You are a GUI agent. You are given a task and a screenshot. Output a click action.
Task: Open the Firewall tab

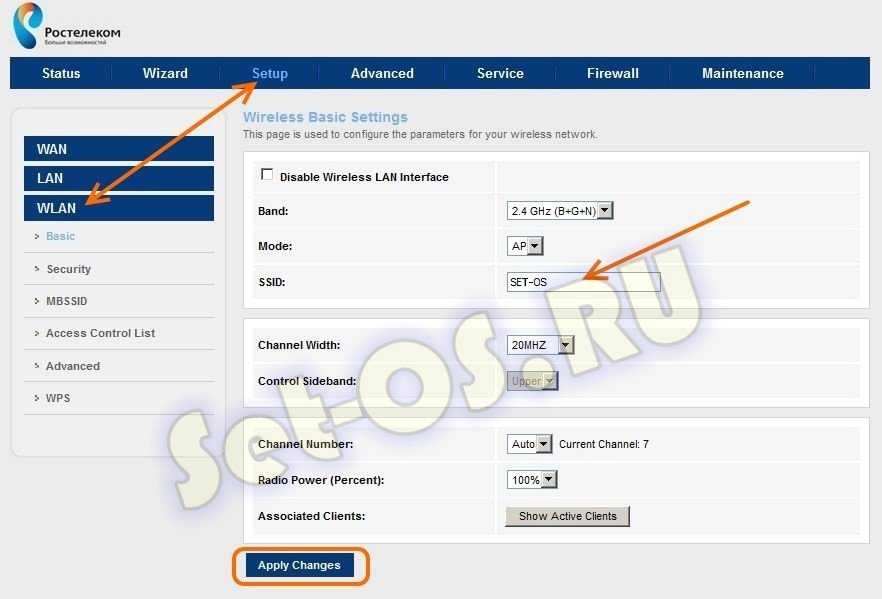point(613,73)
